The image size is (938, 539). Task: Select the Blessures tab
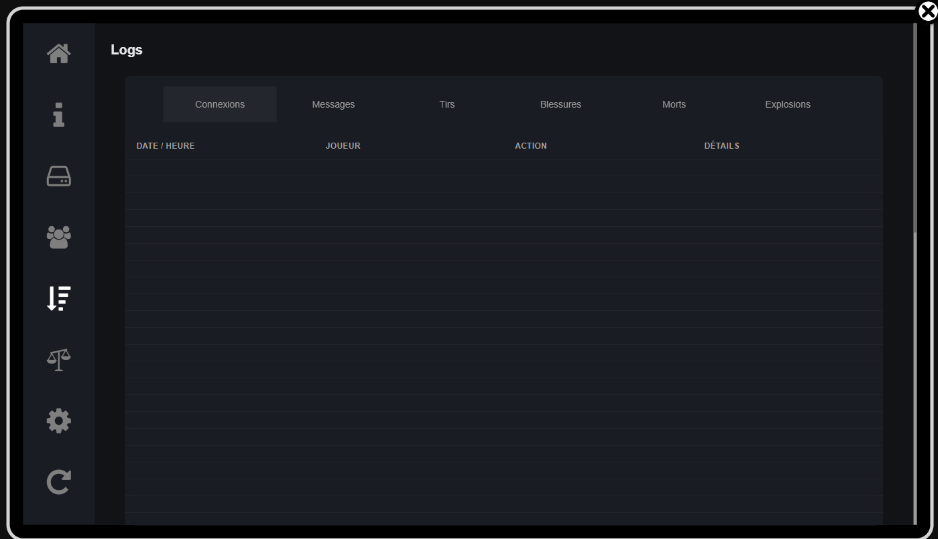click(560, 105)
